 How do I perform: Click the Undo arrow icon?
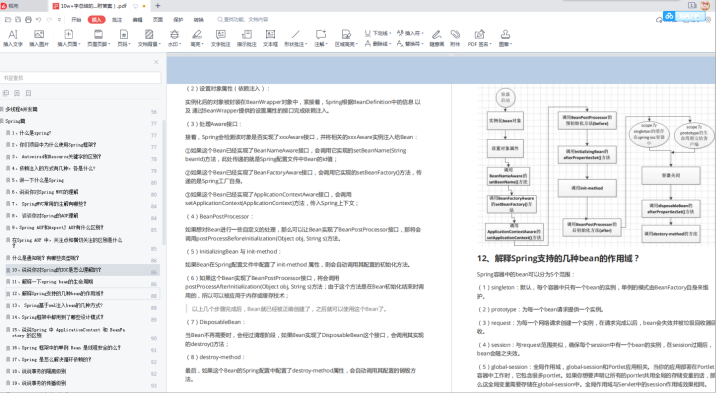(39, 20)
